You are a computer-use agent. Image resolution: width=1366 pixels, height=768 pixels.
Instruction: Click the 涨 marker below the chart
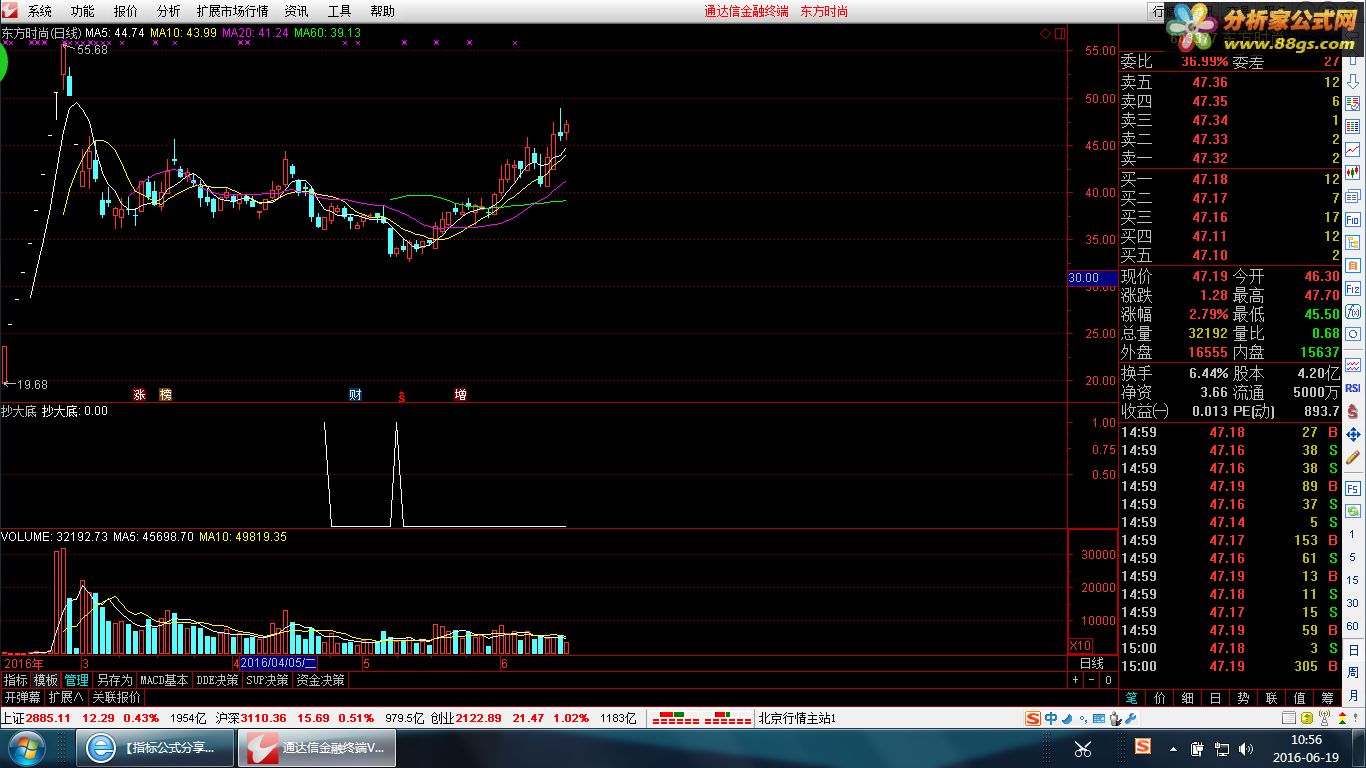point(140,395)
